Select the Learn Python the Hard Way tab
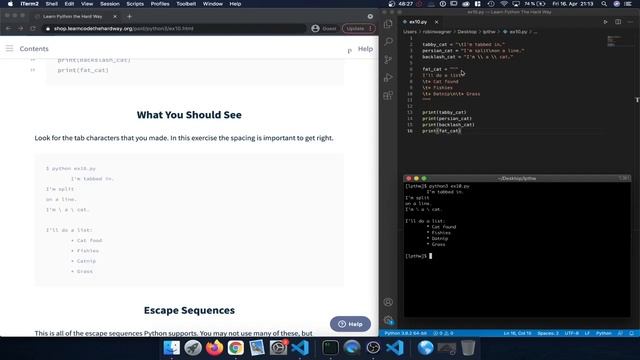640x360 pixels. 73,16
